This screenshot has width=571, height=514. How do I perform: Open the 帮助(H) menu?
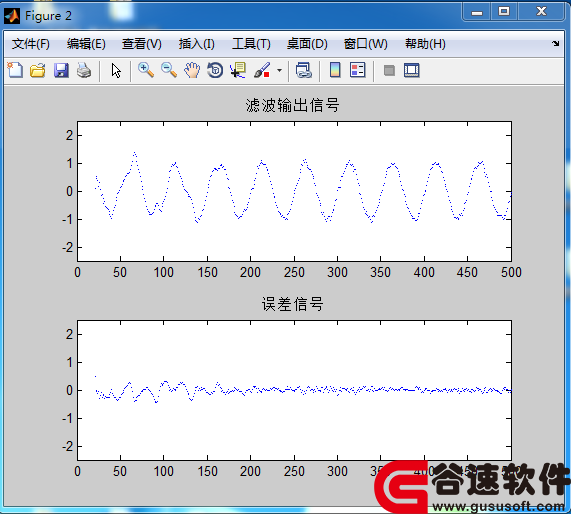point(425,44)
